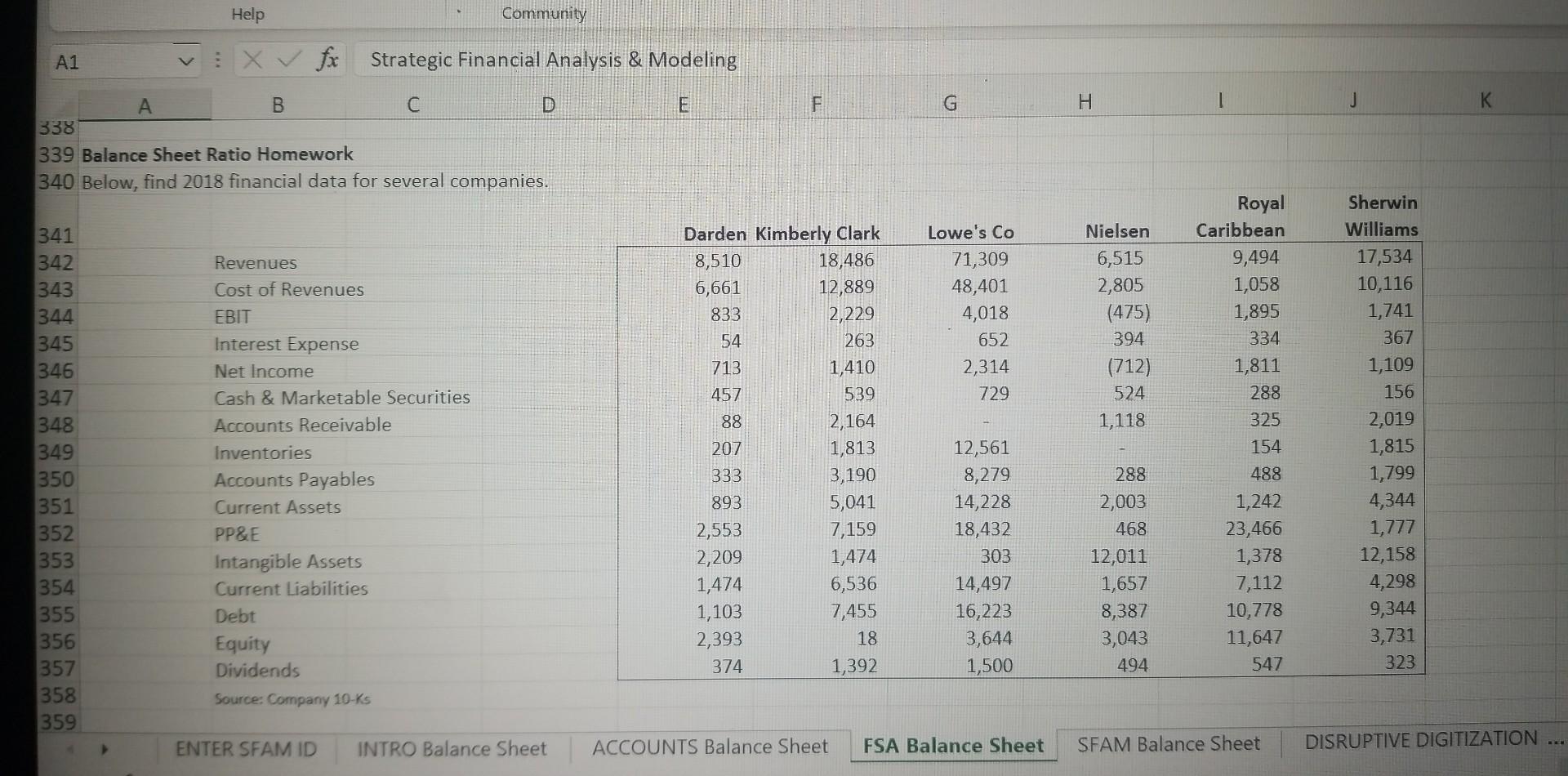The width and height of the screenshot is (1568, 776).
Task: Click the Accounts Payables label
Action: coord(294,480)
